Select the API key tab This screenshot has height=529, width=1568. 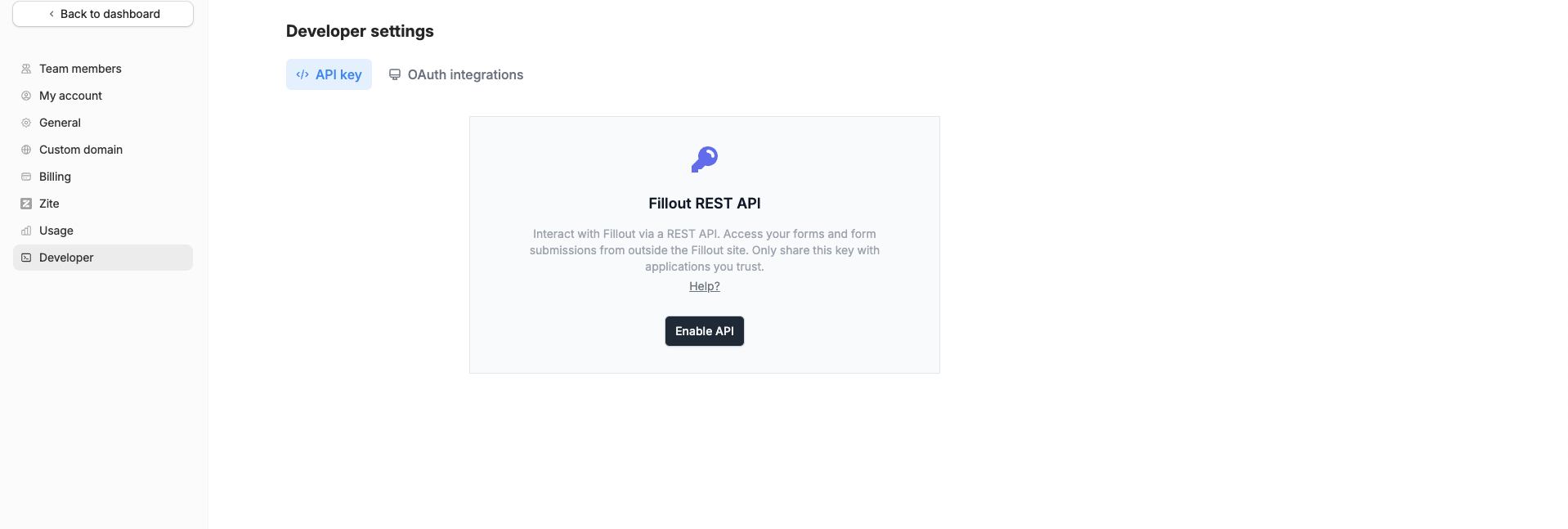(329, 74)
